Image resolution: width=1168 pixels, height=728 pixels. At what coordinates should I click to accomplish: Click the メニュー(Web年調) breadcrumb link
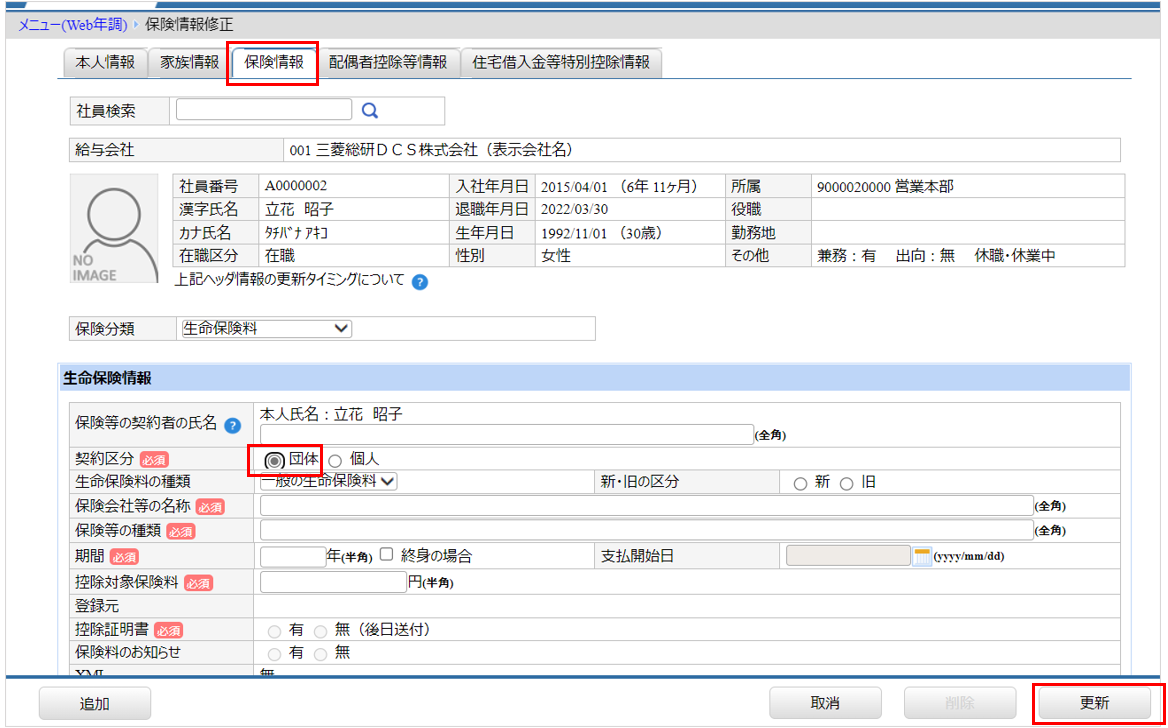click(x=73, y=25)
